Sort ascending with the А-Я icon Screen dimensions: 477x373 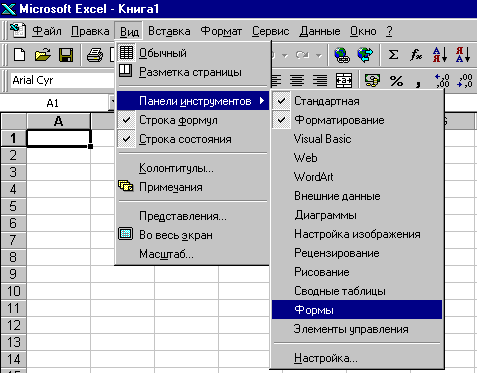(x=440, y=55)
